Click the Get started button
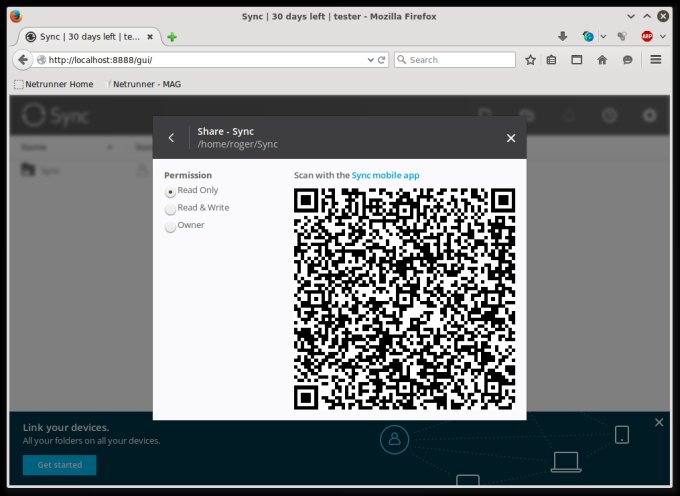This screenshot has width=680, height=496. (59, 465)
